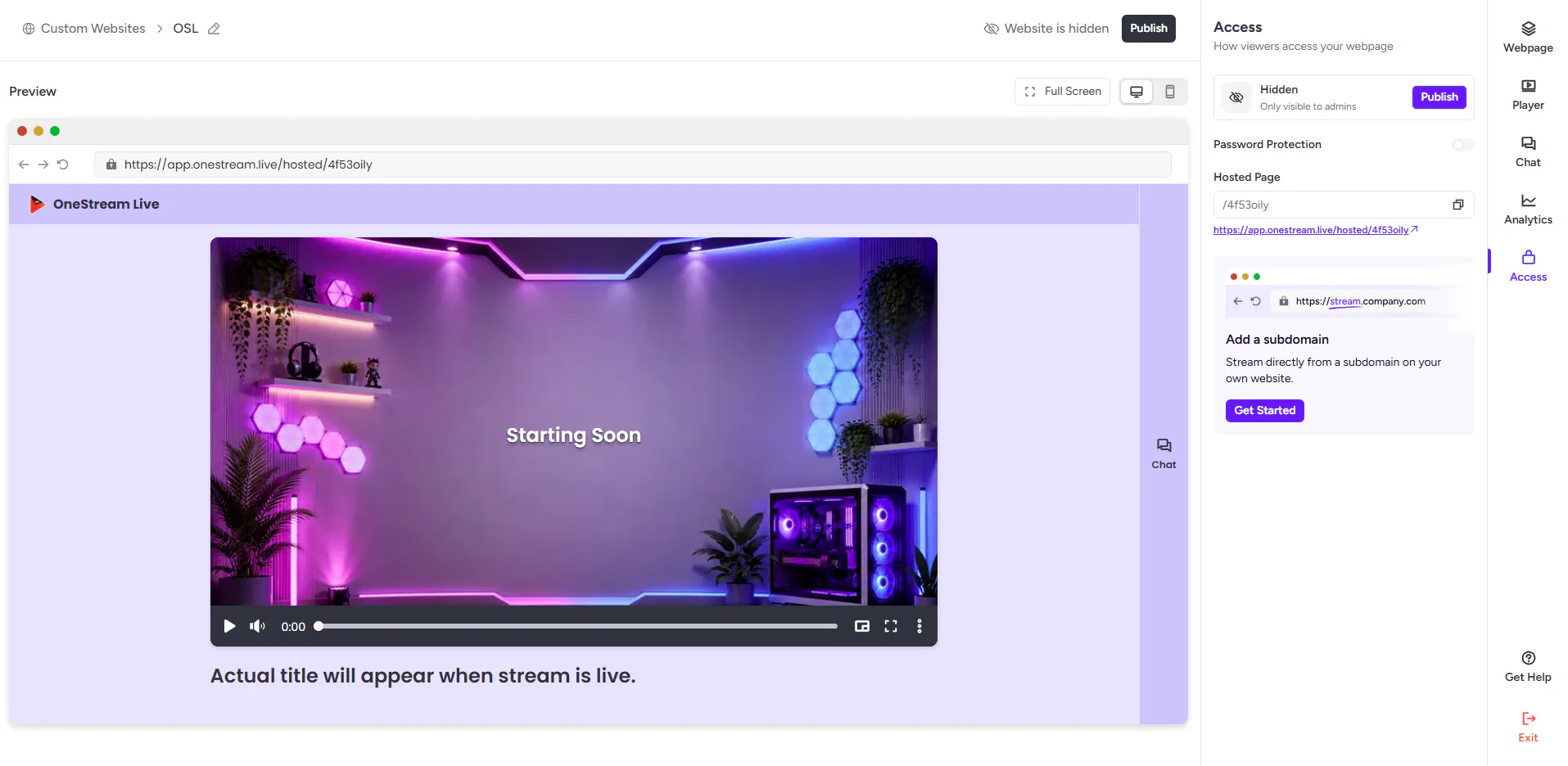Click the preview browser reload icon
The image size is (1568, 766).
point(62,164)
